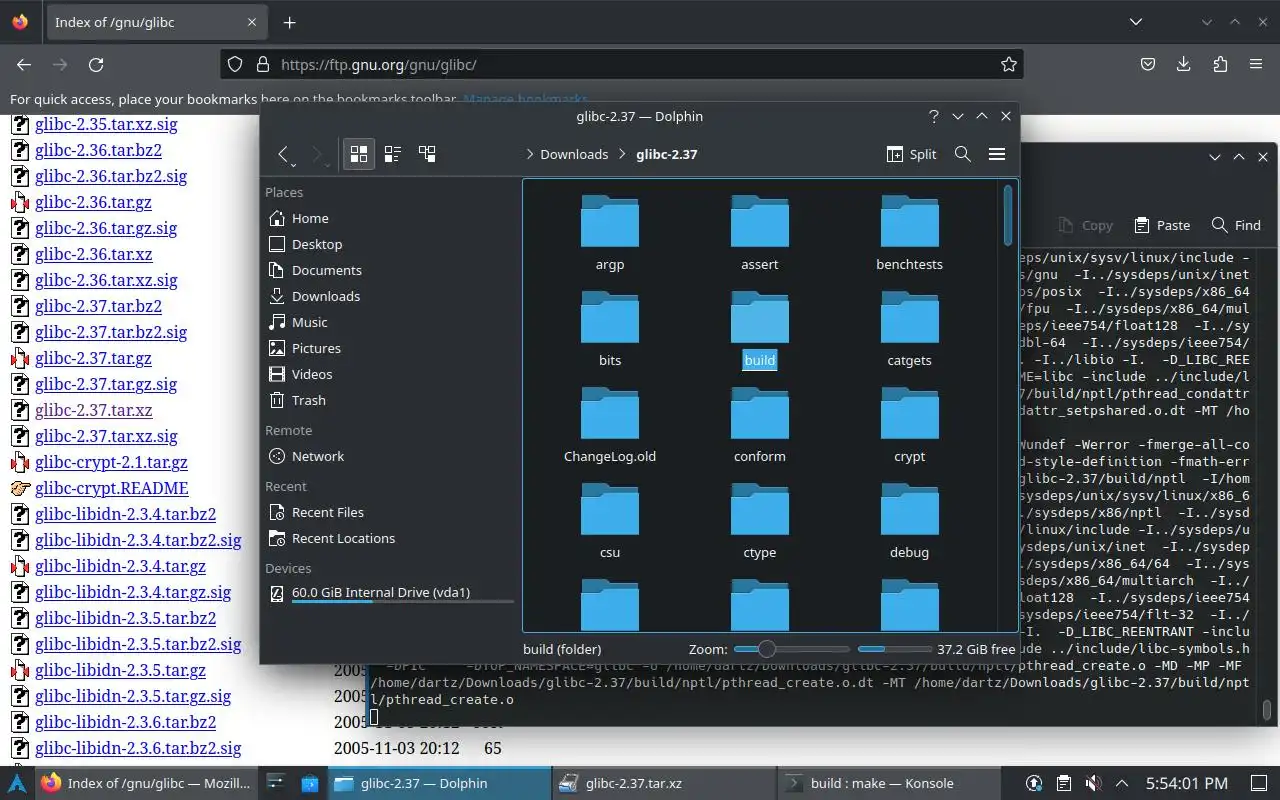Bookmark this page with star icon
This screenshot has height=800, width=1280.
point(1008,64)
